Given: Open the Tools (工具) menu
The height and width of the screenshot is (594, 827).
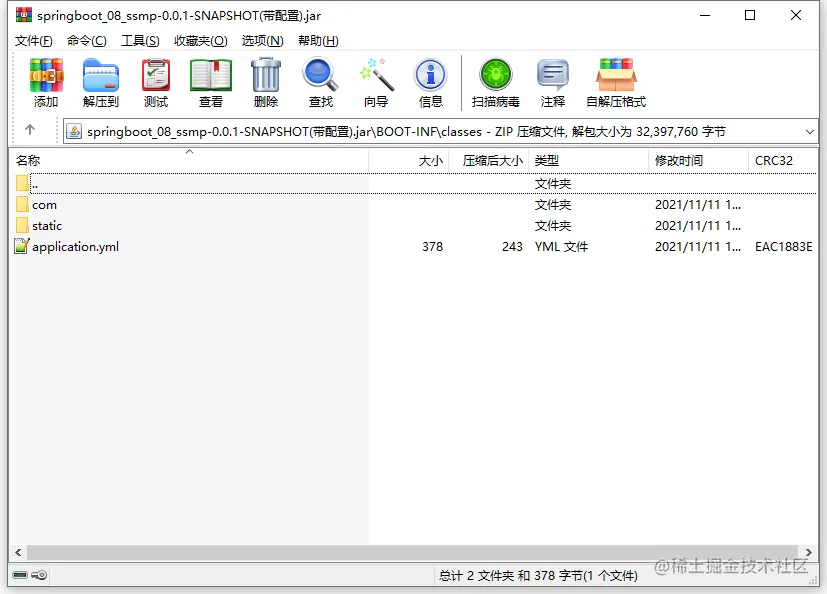Looking at the screenshot, I should click(140, 41).
